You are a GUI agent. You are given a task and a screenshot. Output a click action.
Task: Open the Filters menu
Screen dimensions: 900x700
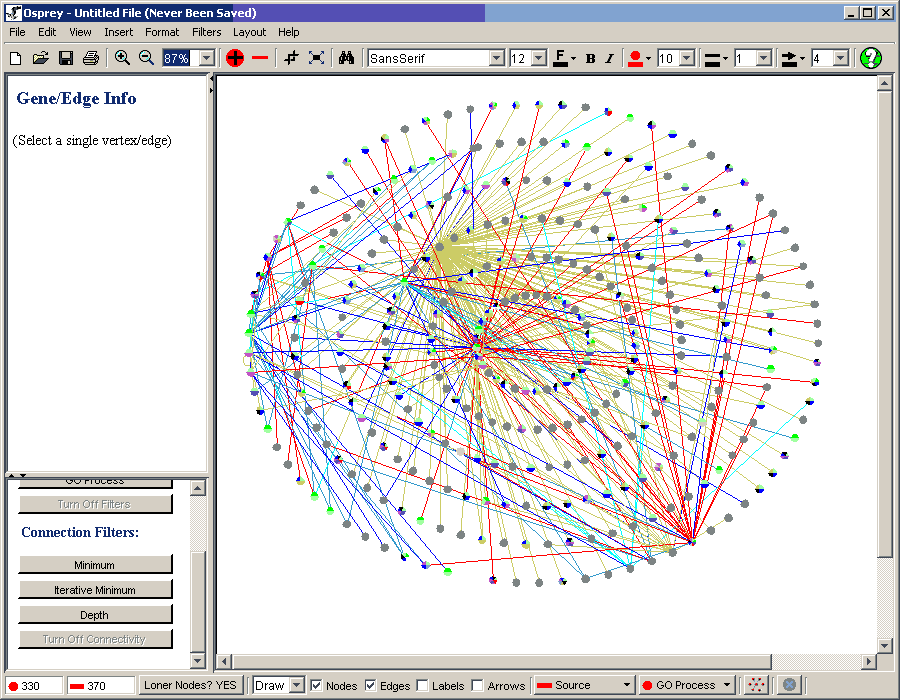[x=206, y=32]
